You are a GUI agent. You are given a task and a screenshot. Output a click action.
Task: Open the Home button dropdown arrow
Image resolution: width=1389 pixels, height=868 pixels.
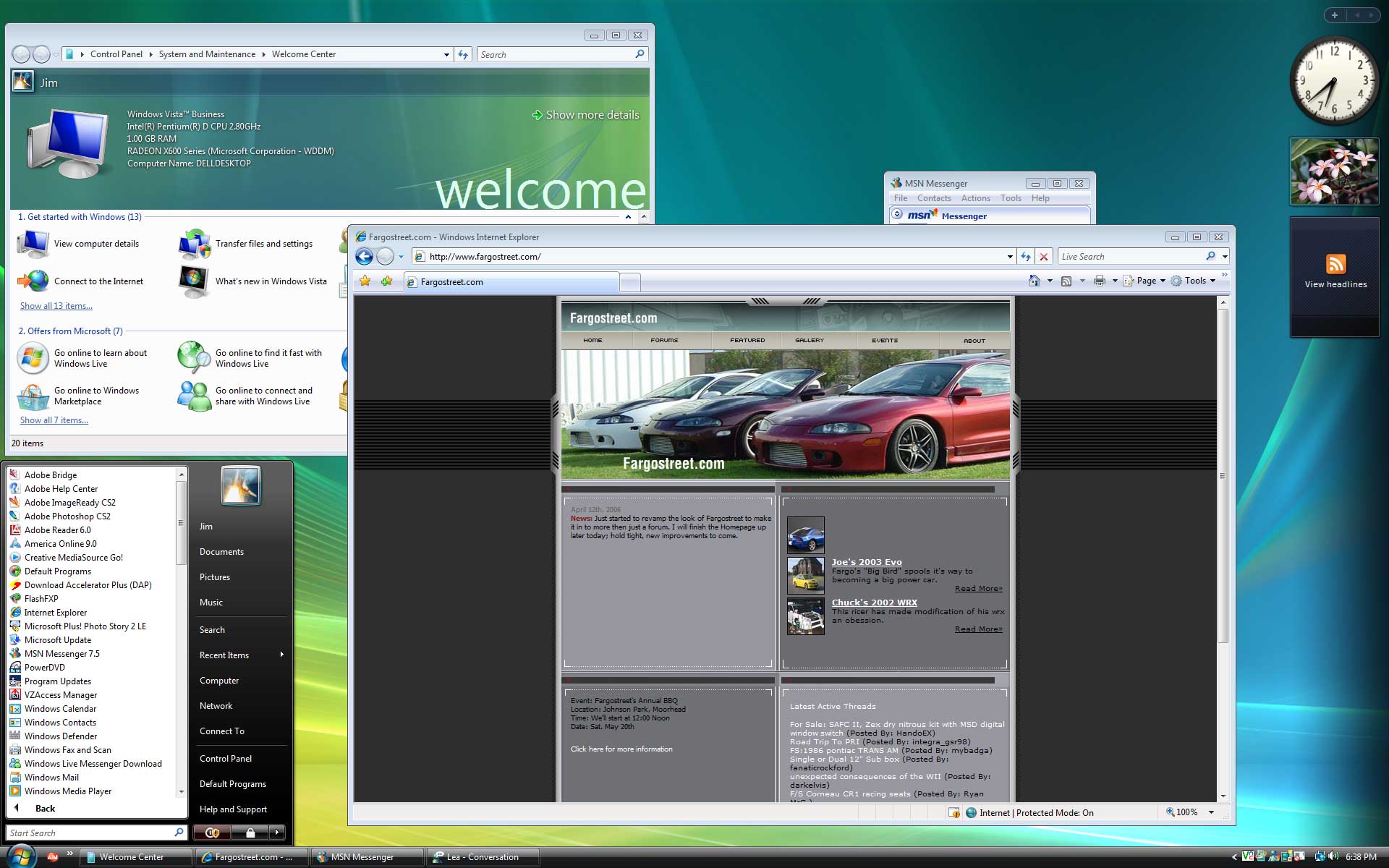pos(1050,281)
